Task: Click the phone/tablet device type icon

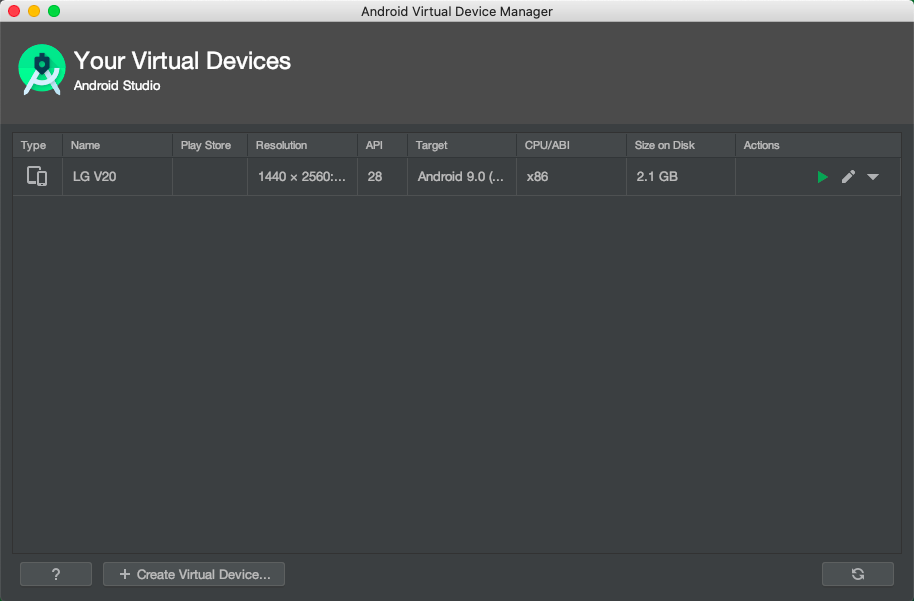Action: coord(37,176)
